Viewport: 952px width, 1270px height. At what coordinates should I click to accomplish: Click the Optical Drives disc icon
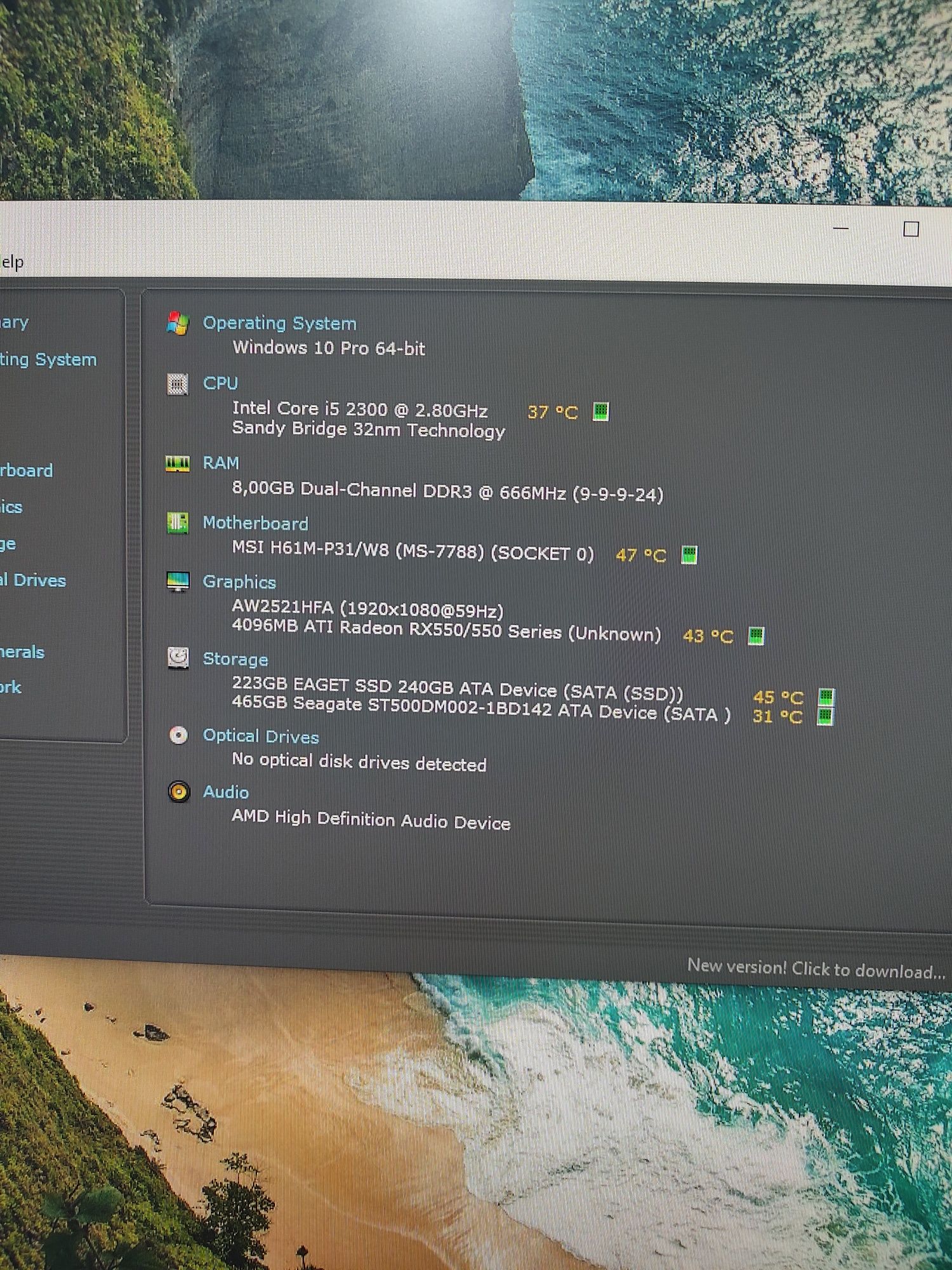click(178, 735)
